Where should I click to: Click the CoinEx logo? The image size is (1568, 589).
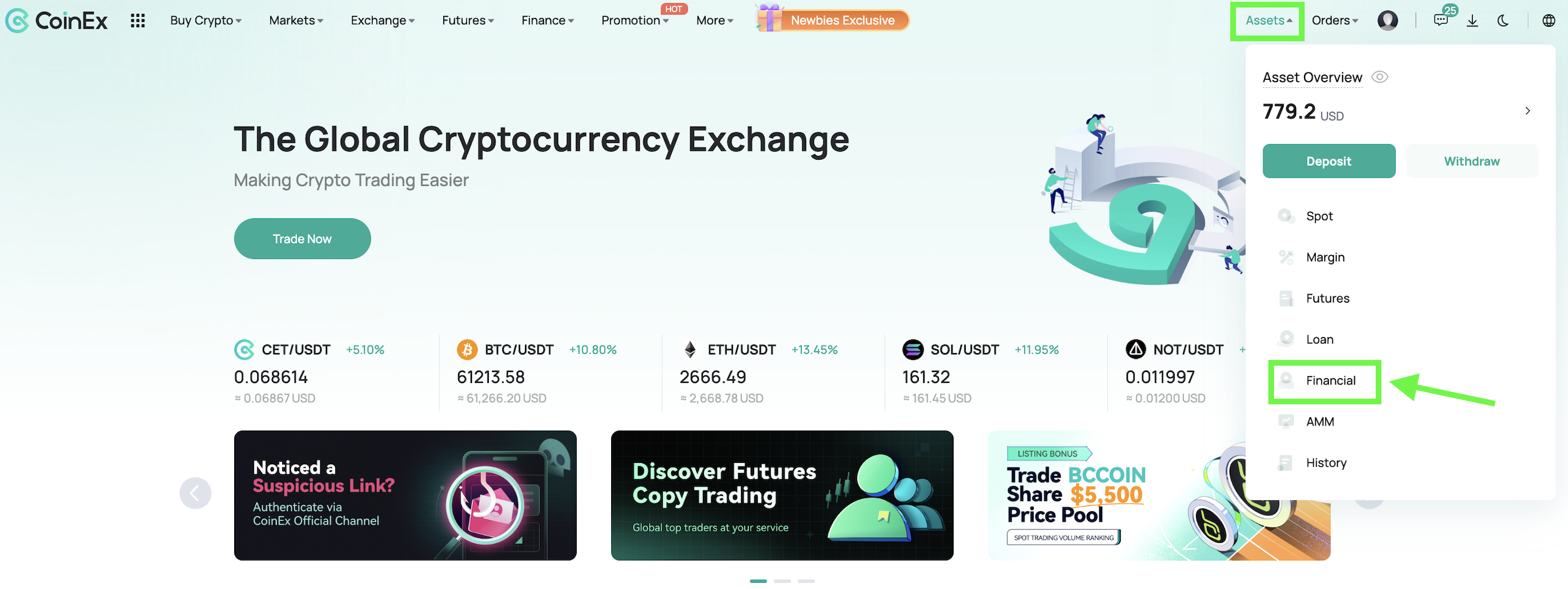coord(57,21)
